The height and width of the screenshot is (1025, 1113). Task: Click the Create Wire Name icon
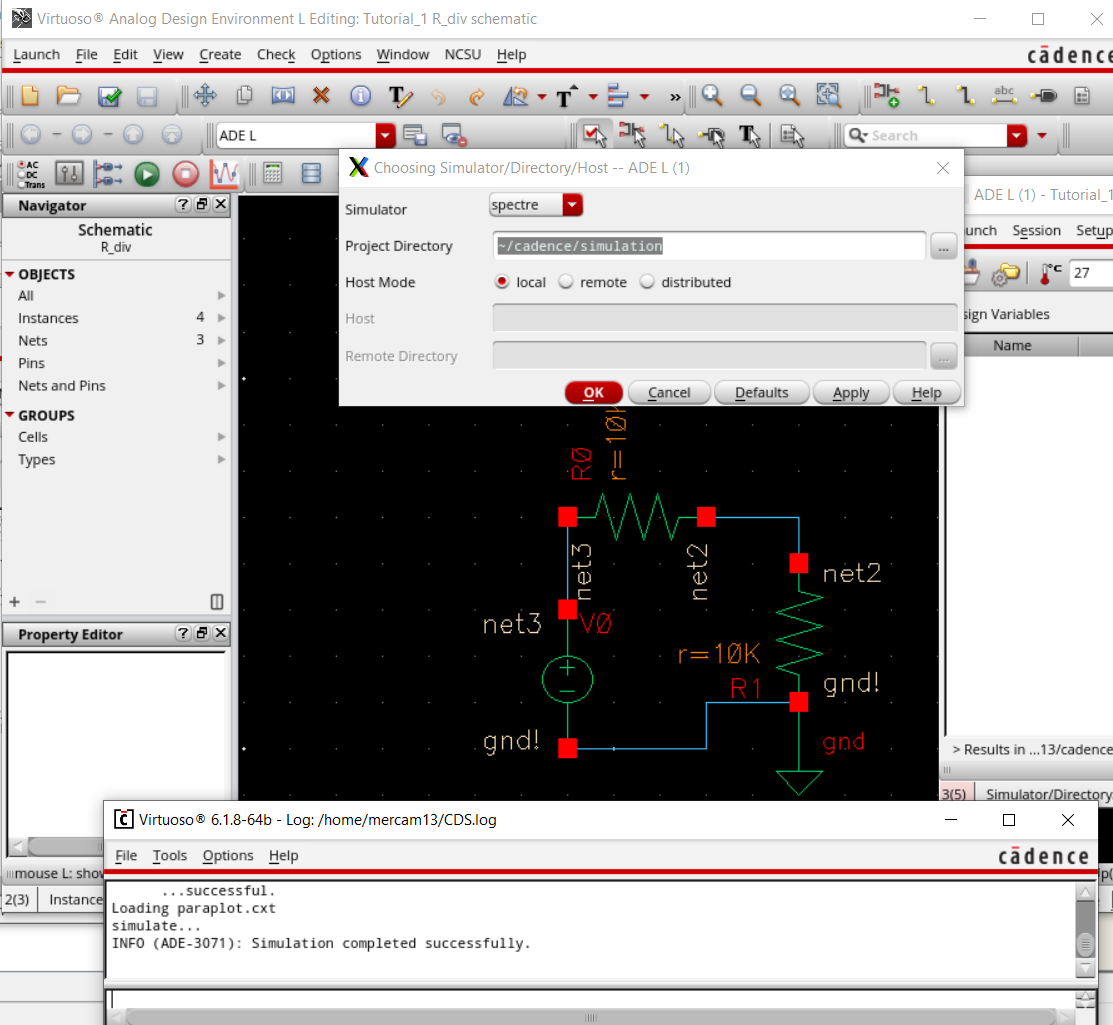point(1004,96)
